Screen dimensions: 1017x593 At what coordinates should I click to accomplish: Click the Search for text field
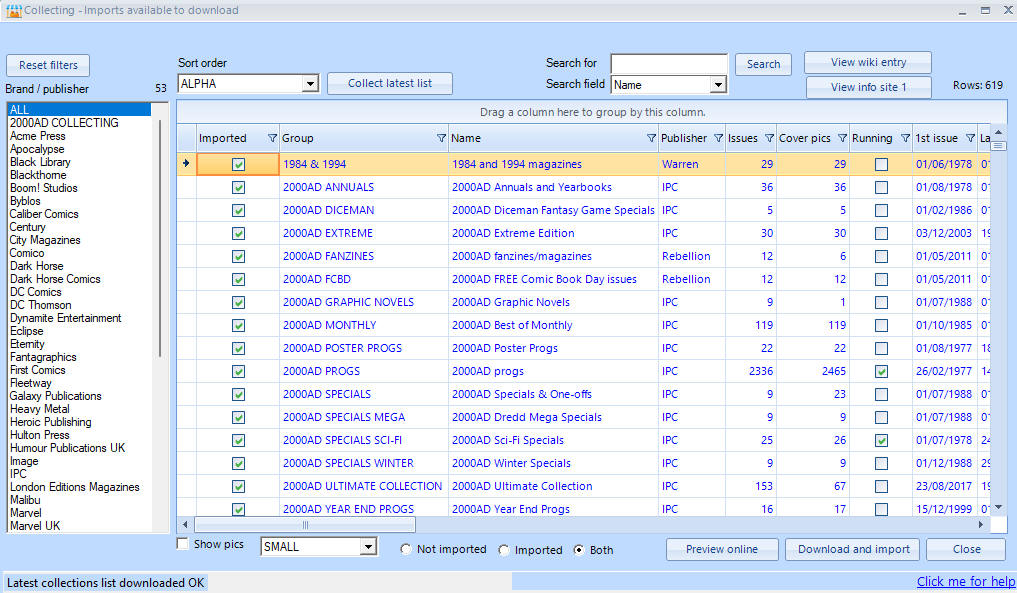[669, 64]
